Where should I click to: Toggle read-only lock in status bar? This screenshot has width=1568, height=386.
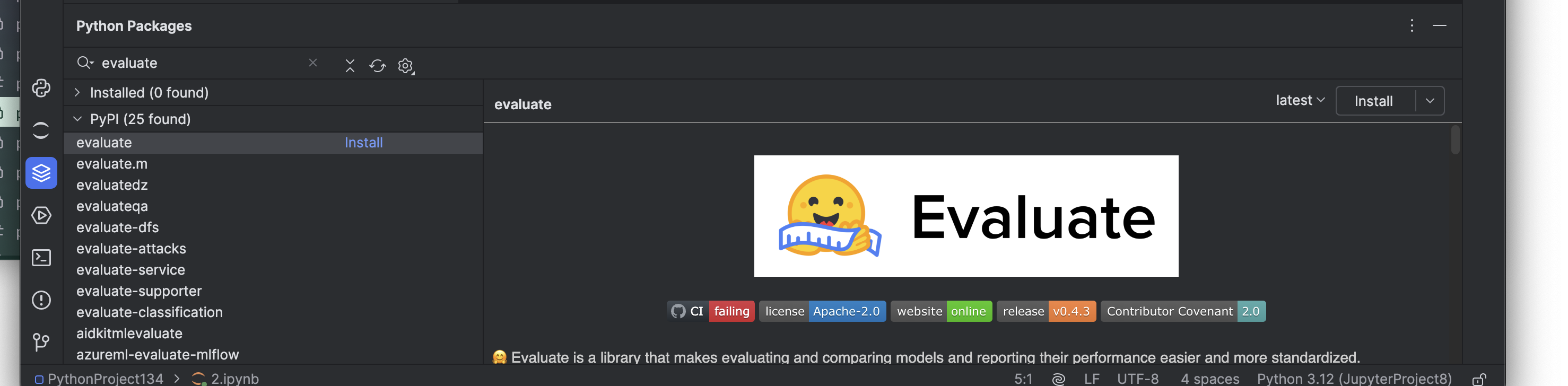coord(1479,379)
